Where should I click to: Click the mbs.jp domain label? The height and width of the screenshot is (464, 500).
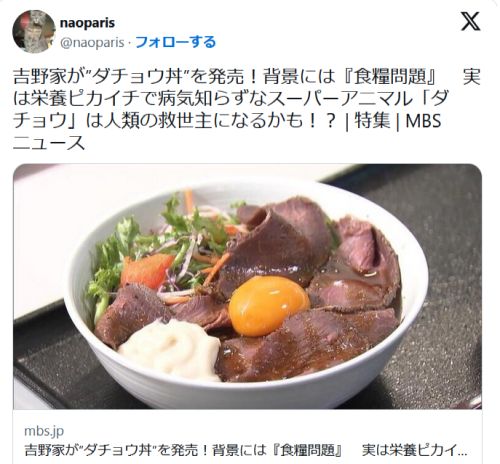pos(44,431)
